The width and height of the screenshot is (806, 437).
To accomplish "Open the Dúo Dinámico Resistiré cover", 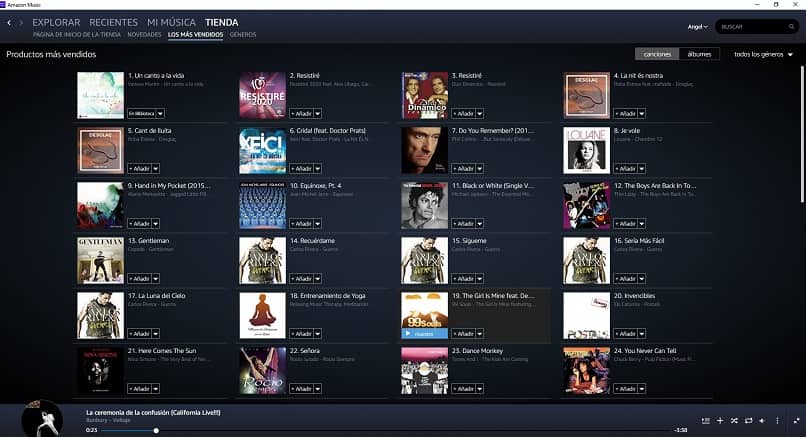I will click(x=424, y=95).
